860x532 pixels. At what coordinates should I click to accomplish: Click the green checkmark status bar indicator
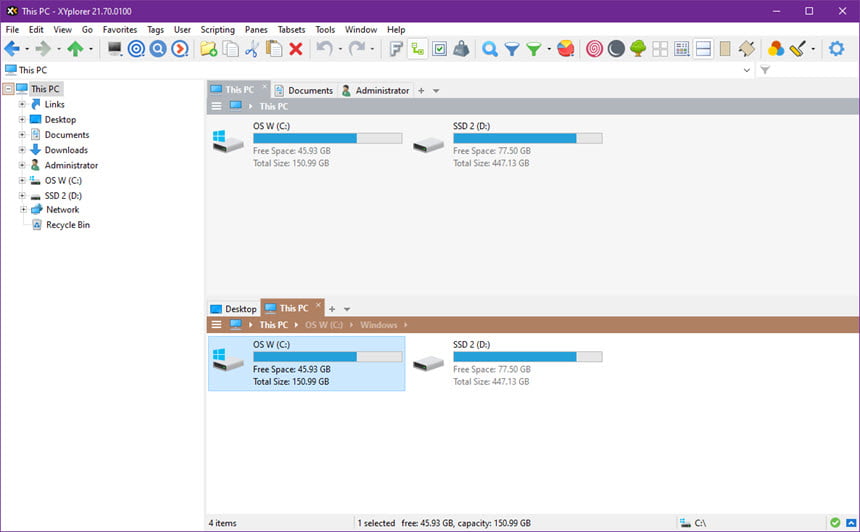pyautogui.click(x=835, y=523)
